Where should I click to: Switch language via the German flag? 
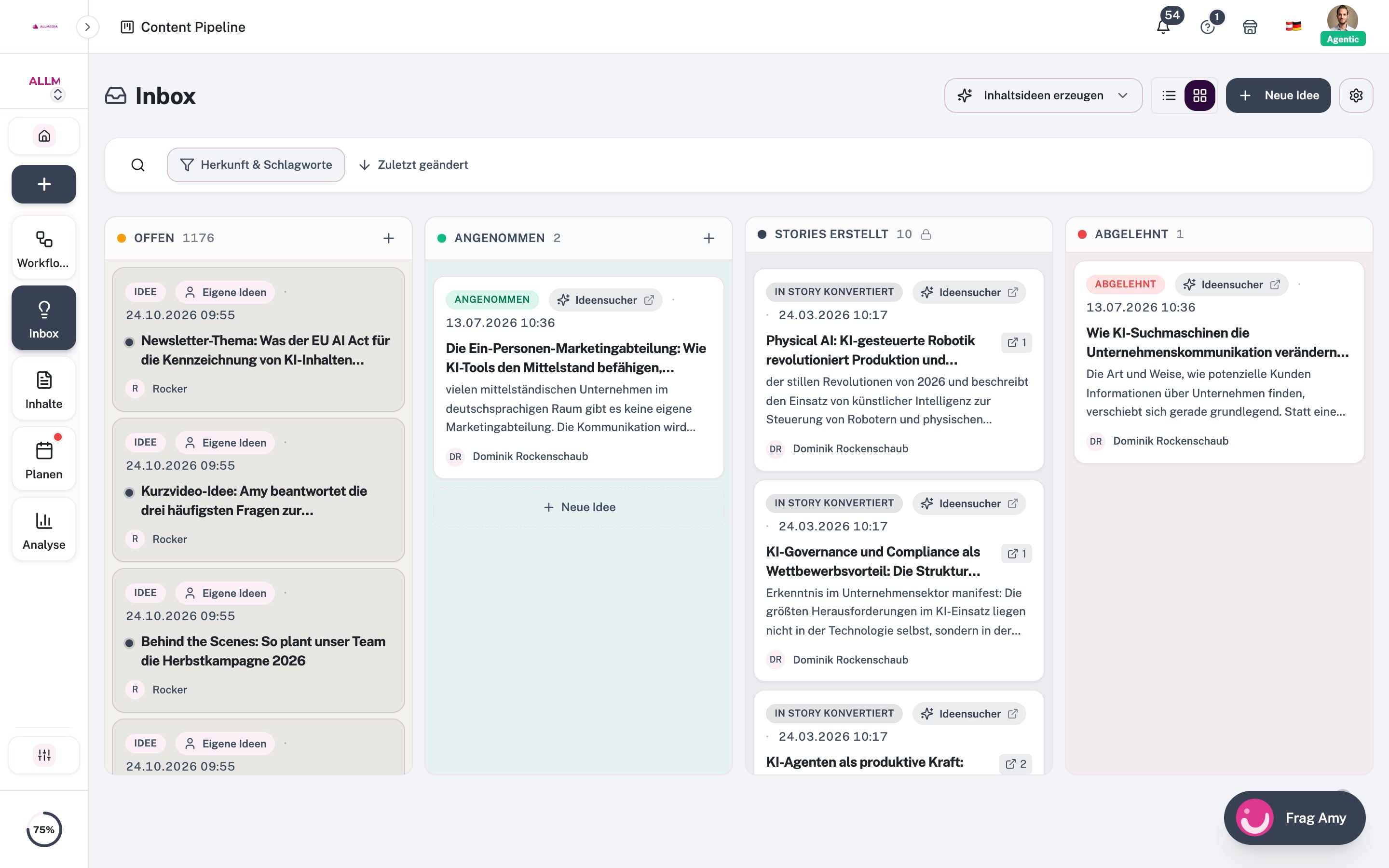click(1293, 27)
